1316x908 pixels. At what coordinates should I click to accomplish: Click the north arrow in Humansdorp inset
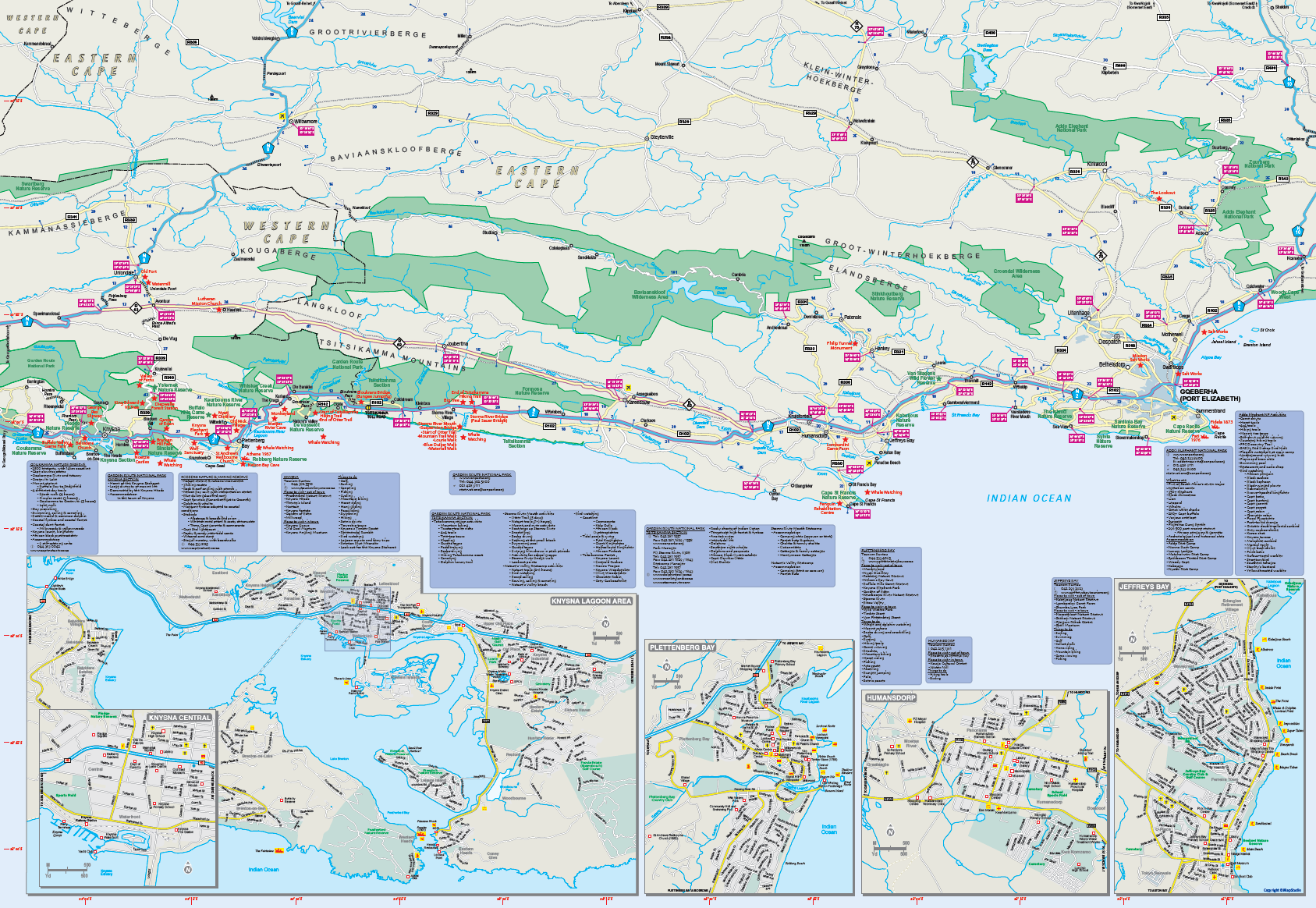coord(889,832)
